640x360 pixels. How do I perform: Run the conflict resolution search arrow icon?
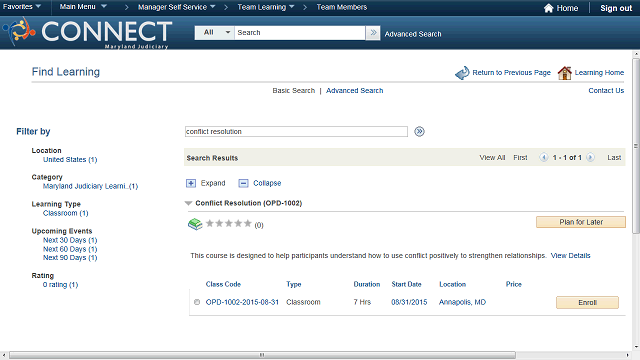click(x=419, y=131)
